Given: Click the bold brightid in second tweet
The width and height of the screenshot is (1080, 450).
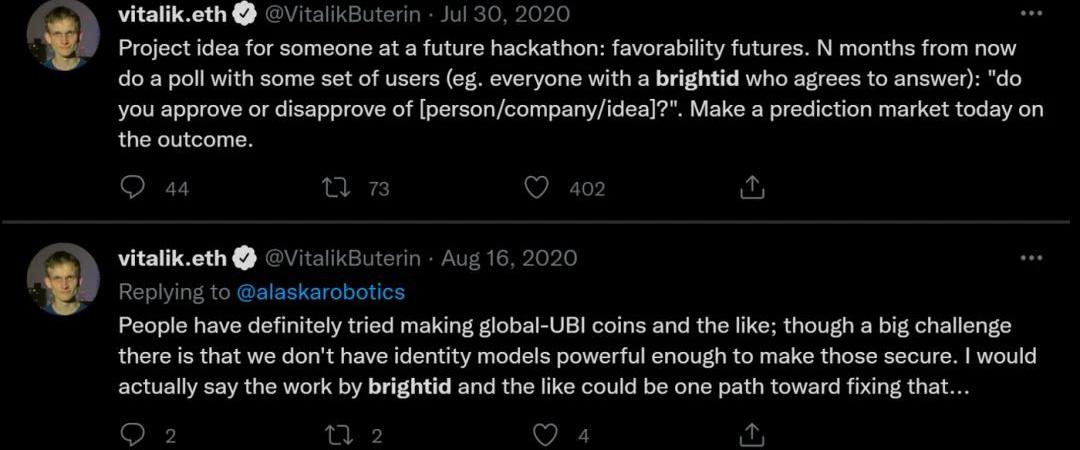Looking at the screenshot, I should [411, 387].
